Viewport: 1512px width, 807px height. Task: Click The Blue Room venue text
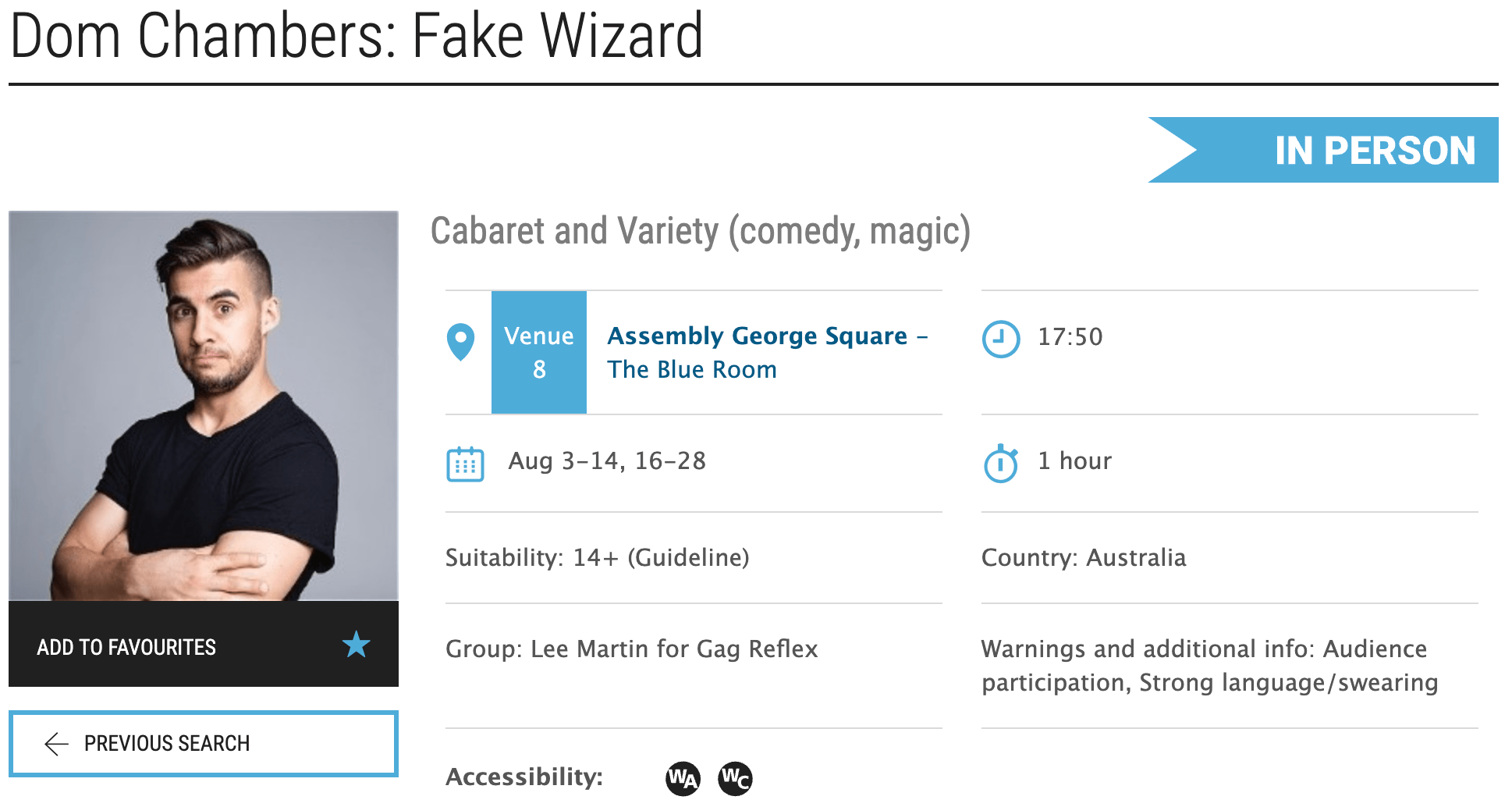(692, 369)
